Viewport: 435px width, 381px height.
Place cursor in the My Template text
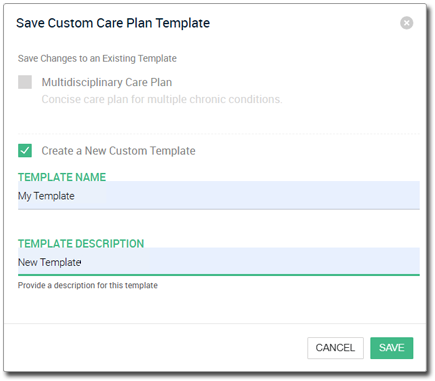[46, 196]
